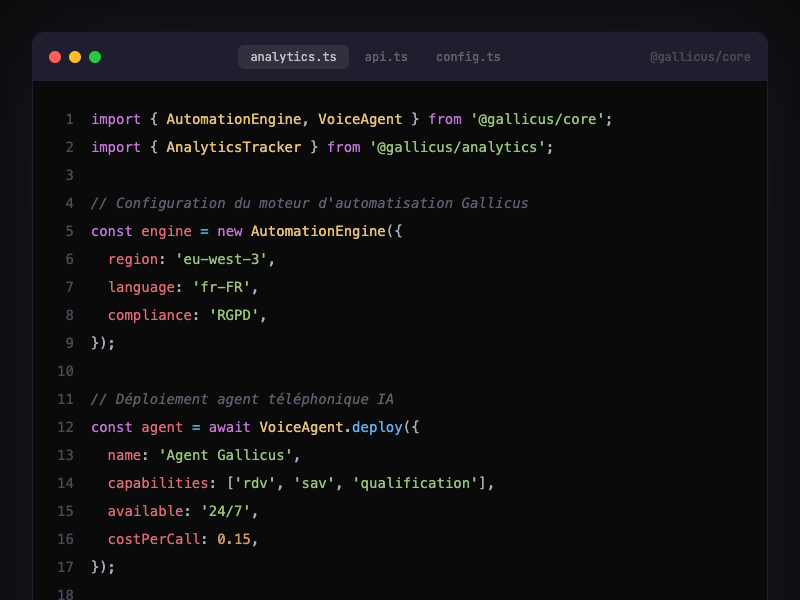Image resolution: width=800 pixels, height=600 pixels.
Task: Switch to the api.ts tab
Action: [386, 57]
